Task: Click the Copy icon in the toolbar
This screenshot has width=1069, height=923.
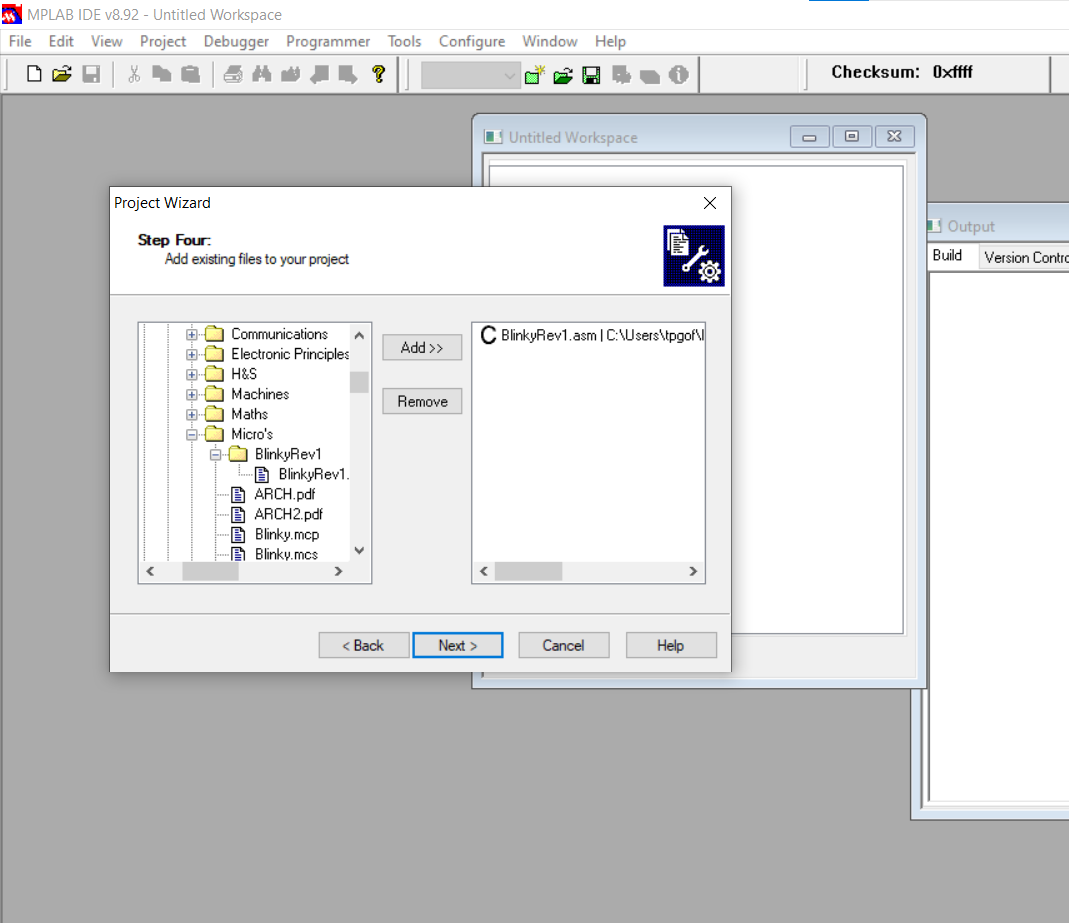Action: coord(162,74)
